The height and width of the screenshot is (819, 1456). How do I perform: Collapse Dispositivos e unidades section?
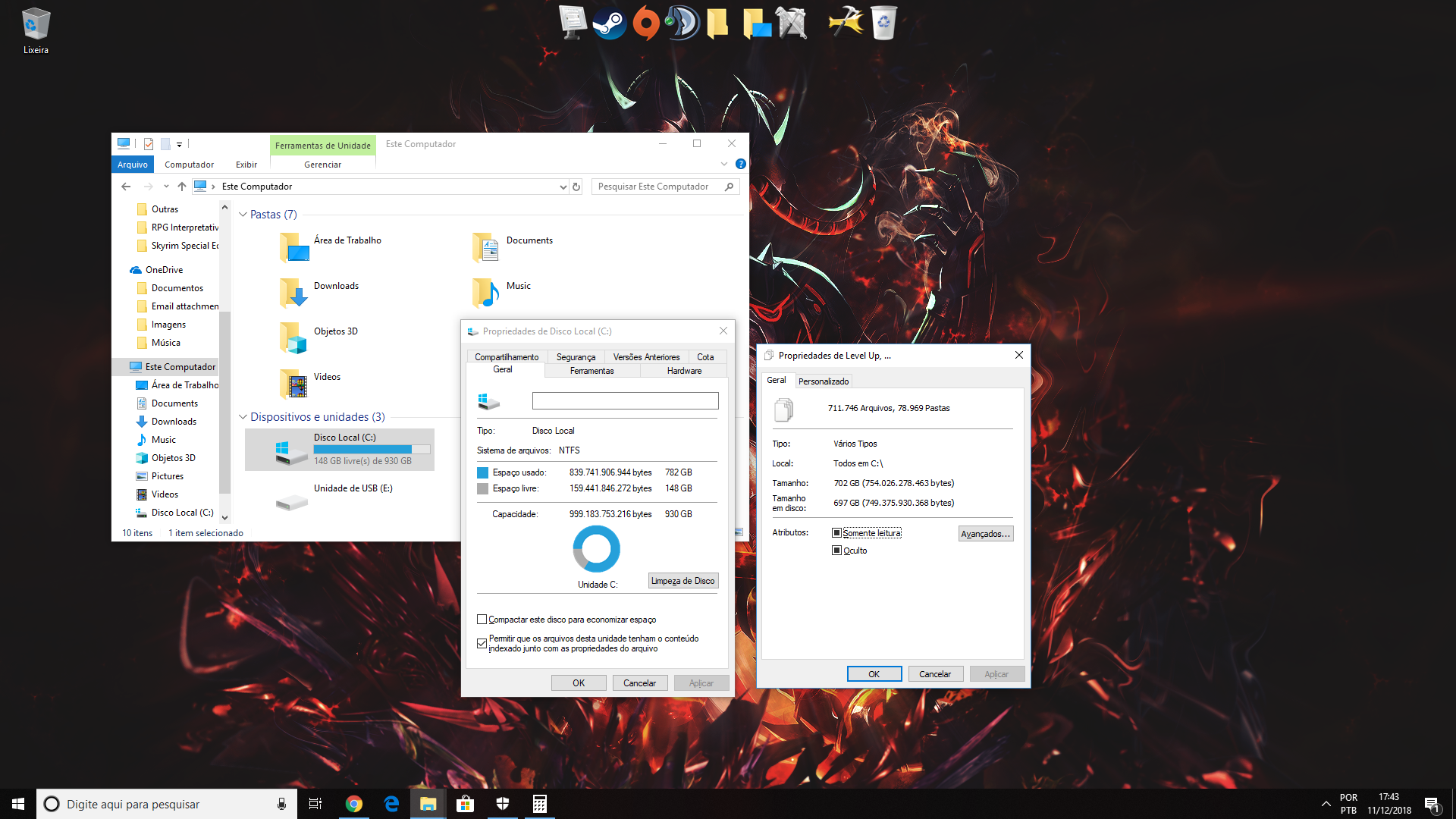point(243,417)
